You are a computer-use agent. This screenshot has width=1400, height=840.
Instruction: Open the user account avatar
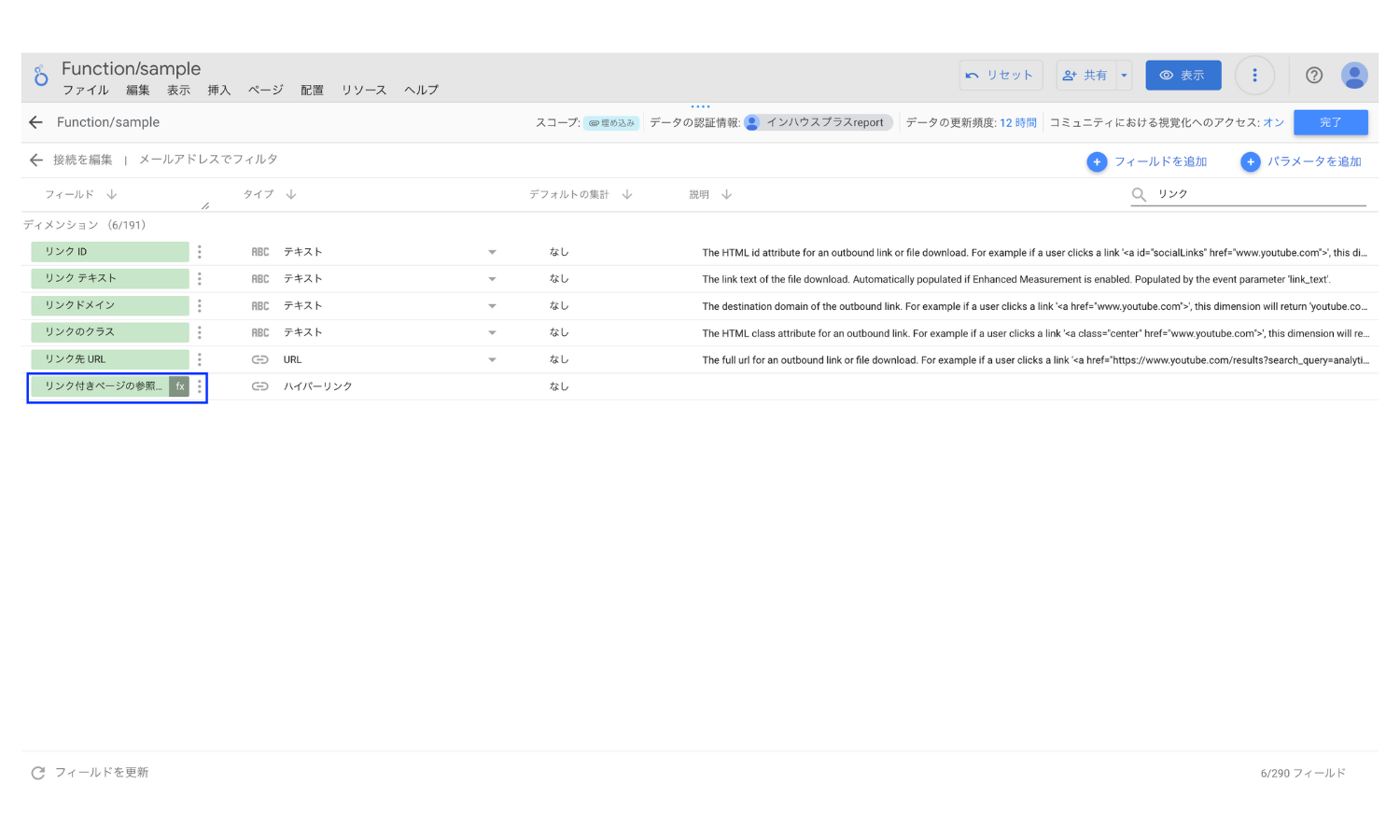click(1354, 76)
